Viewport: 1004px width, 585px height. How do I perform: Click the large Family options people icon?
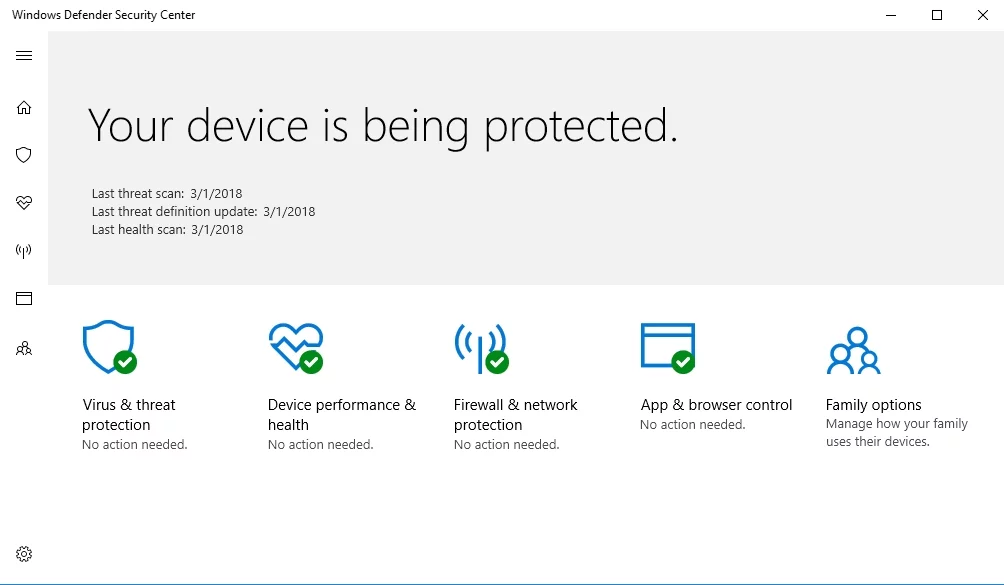coord(853,350)
